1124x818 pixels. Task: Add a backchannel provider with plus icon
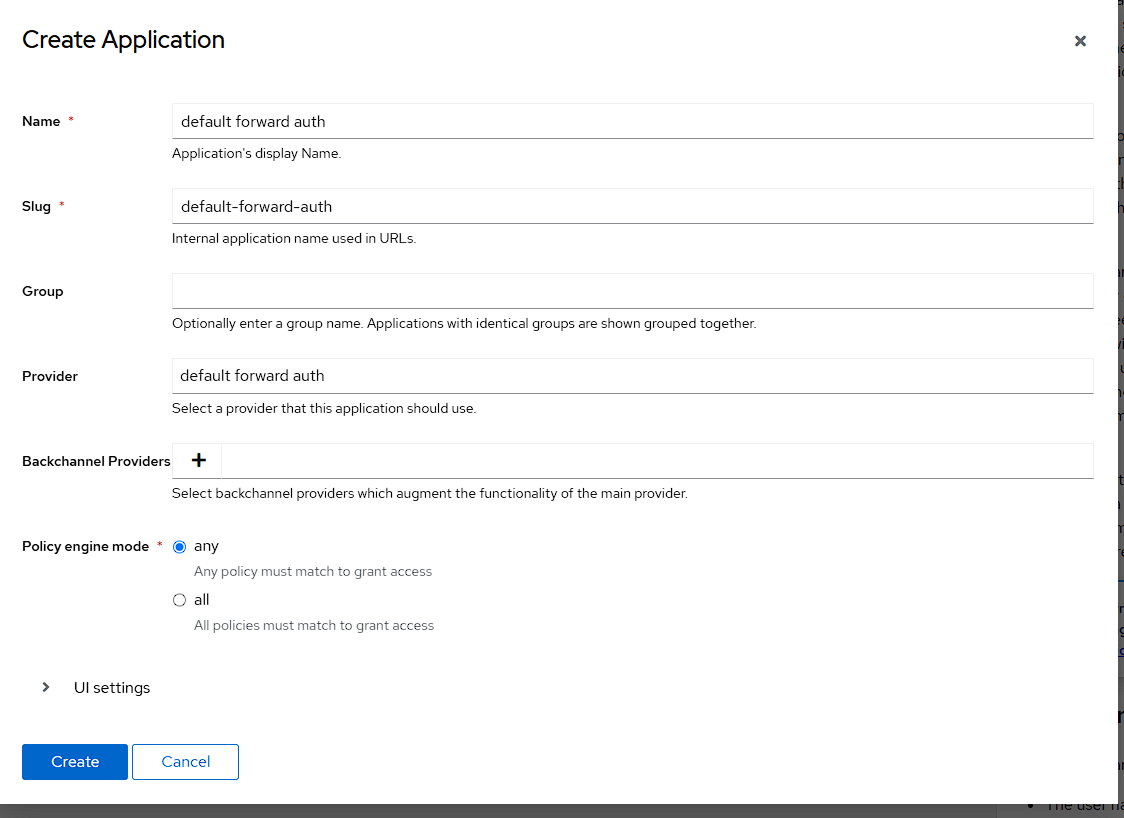(x=198, y=460)
